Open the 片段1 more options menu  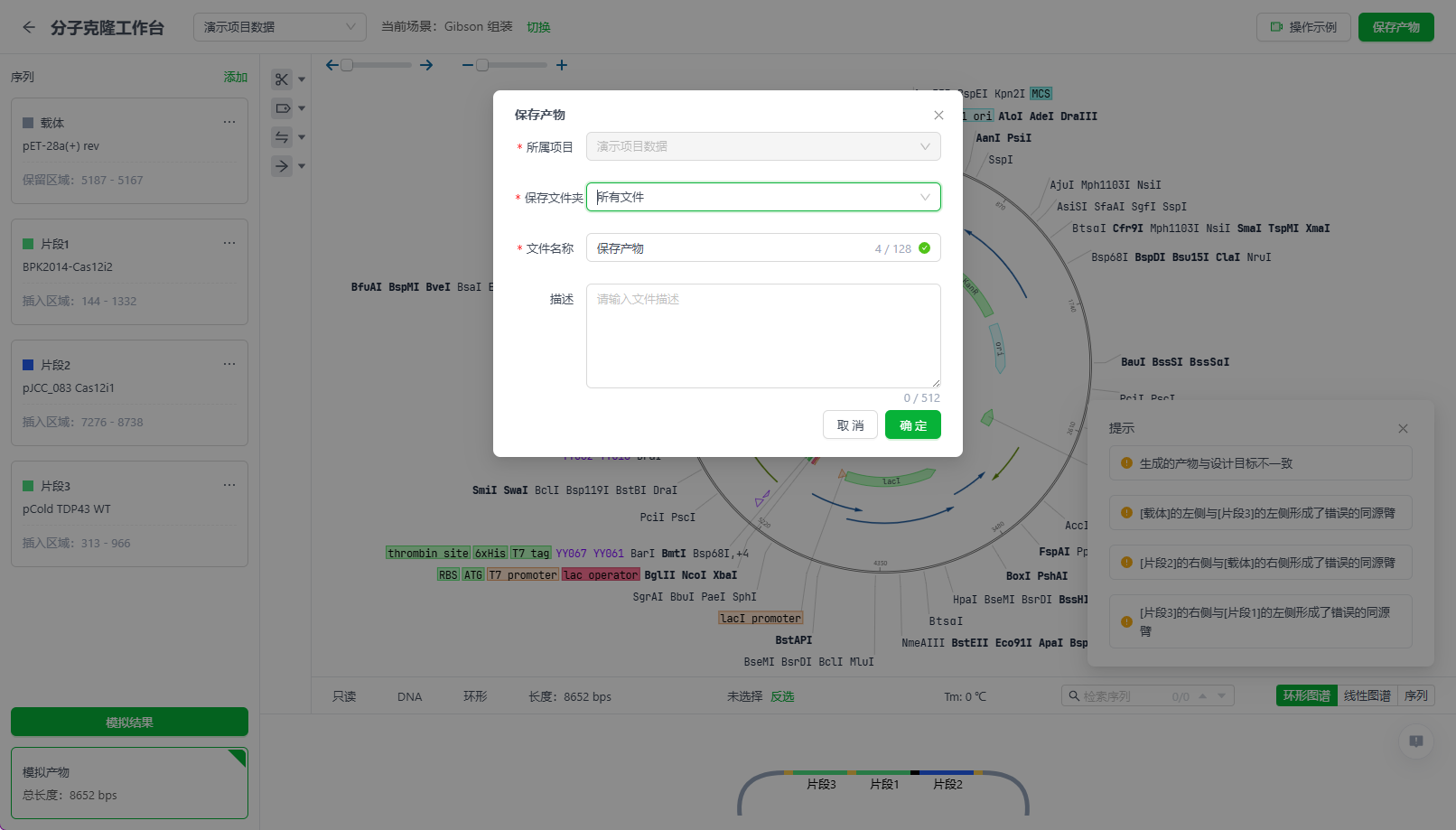point(229,243)
